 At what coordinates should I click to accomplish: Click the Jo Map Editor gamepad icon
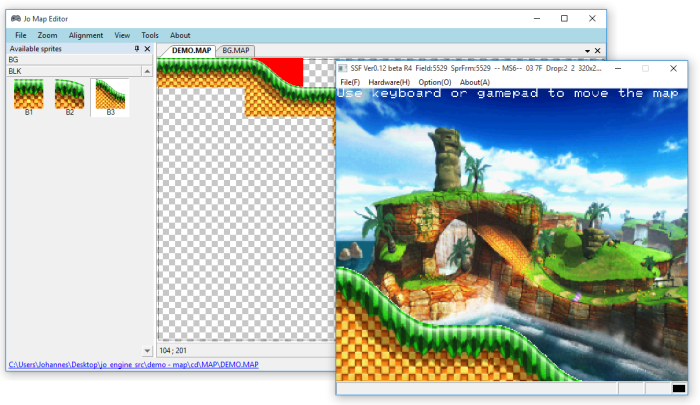(x=16, y=18)
